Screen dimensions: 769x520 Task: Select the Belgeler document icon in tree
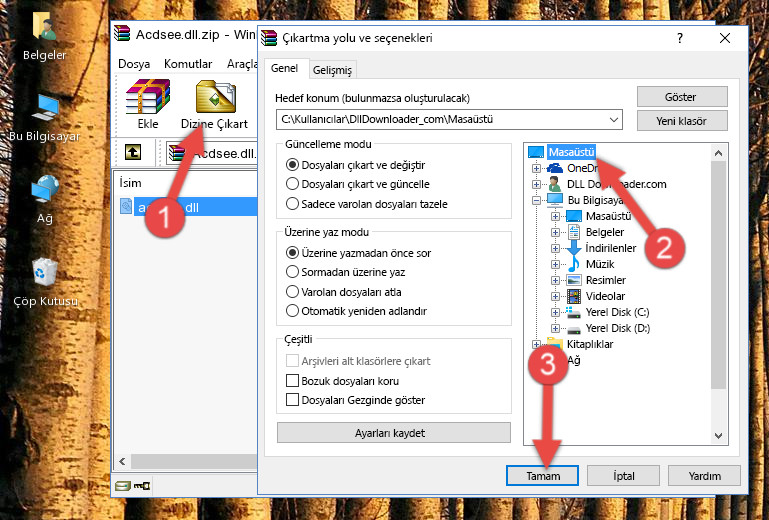(573, 232)
